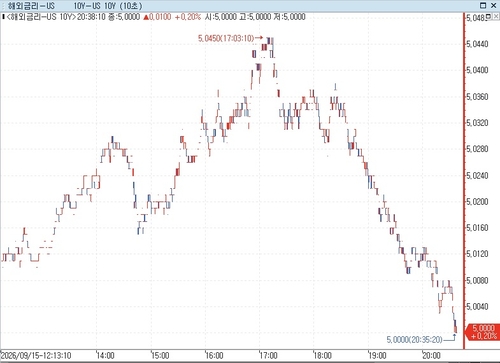The width and height of the screenshot is (500, 363).
Task: Click the 16:00 time axis label
Action: [x=214, y=355]
